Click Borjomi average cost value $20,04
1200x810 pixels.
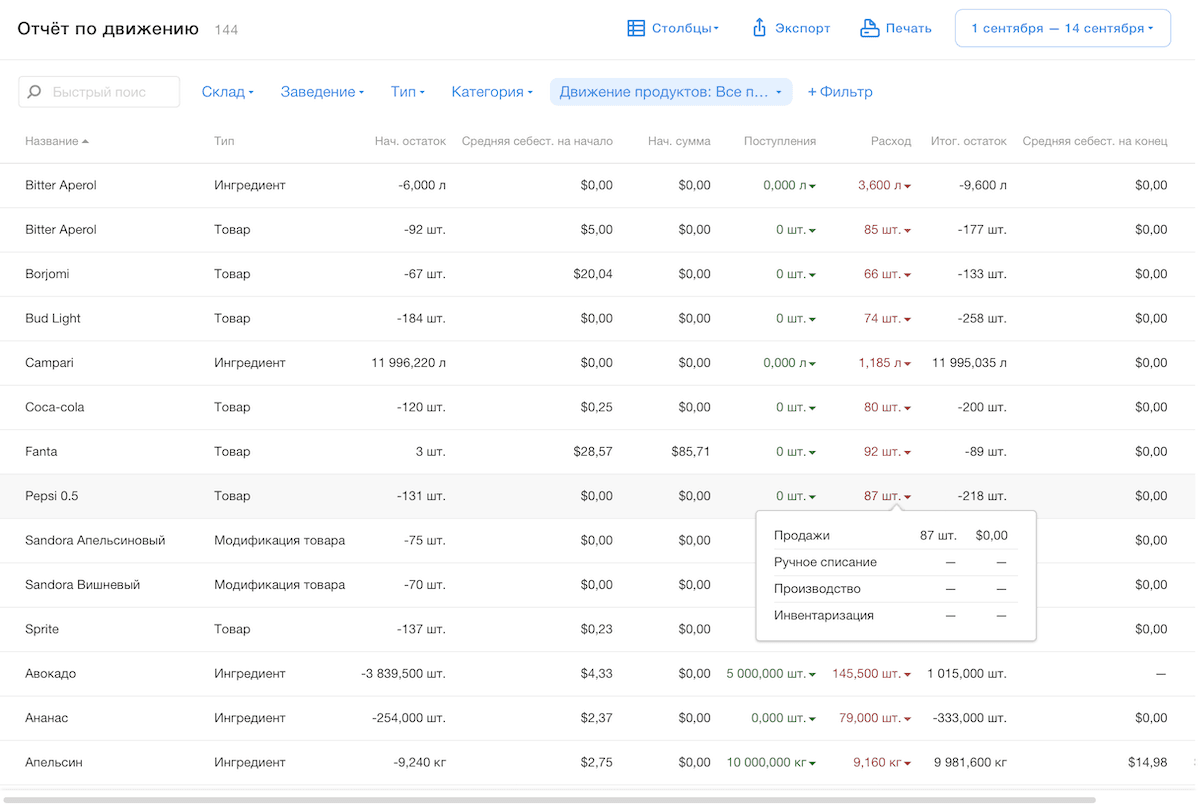click(593, 274)
